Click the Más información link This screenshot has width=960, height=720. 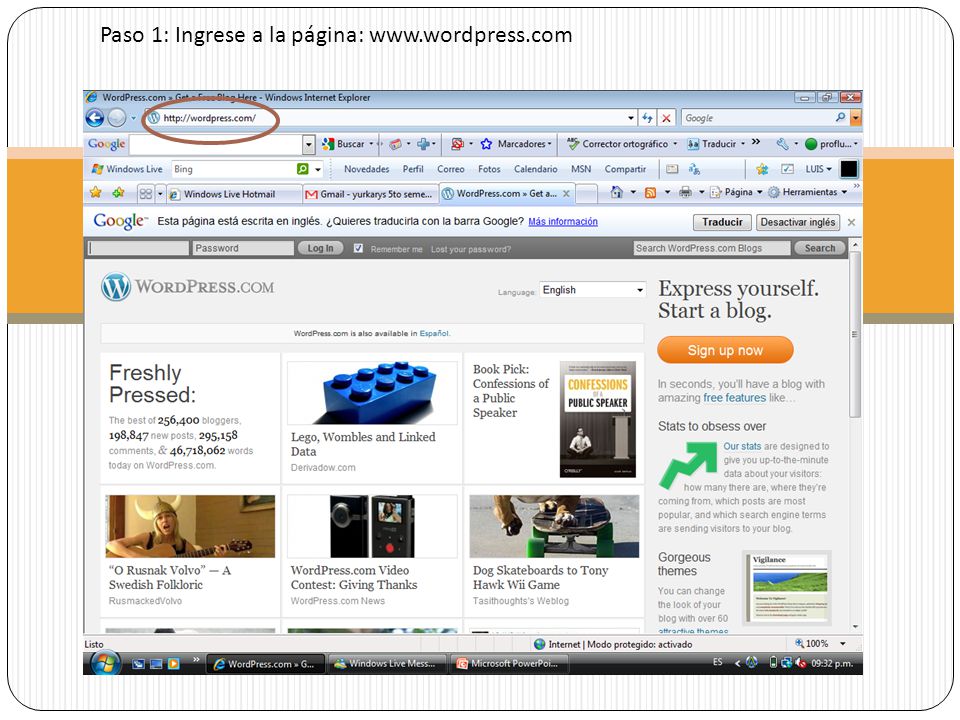click(563, 222)
